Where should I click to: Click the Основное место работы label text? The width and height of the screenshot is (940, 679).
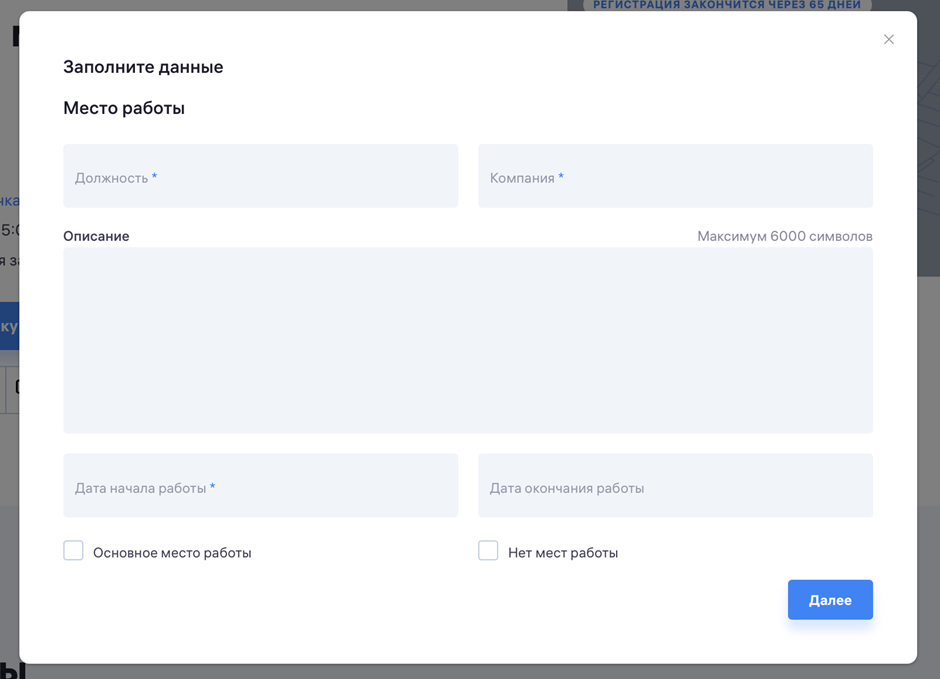coord(172,553)
